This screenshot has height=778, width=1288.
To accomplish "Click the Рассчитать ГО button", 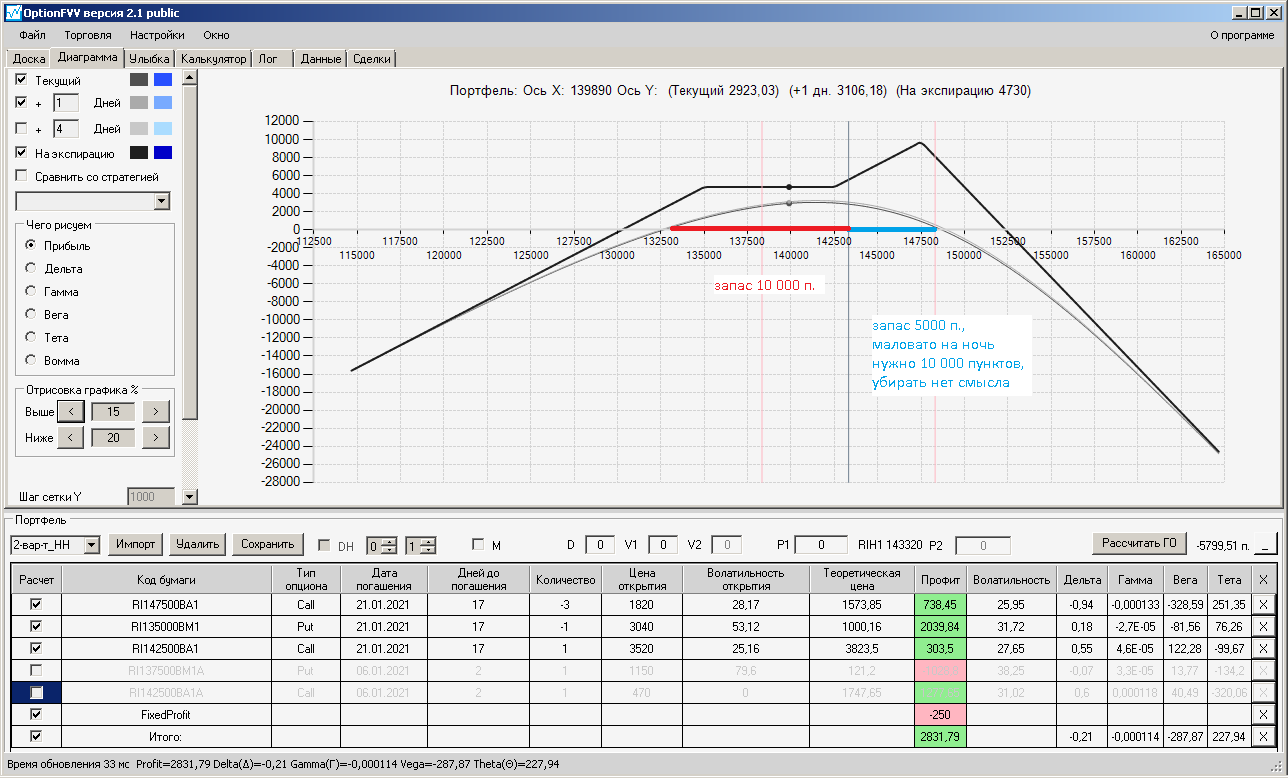I will click(x=1139, y=543).
